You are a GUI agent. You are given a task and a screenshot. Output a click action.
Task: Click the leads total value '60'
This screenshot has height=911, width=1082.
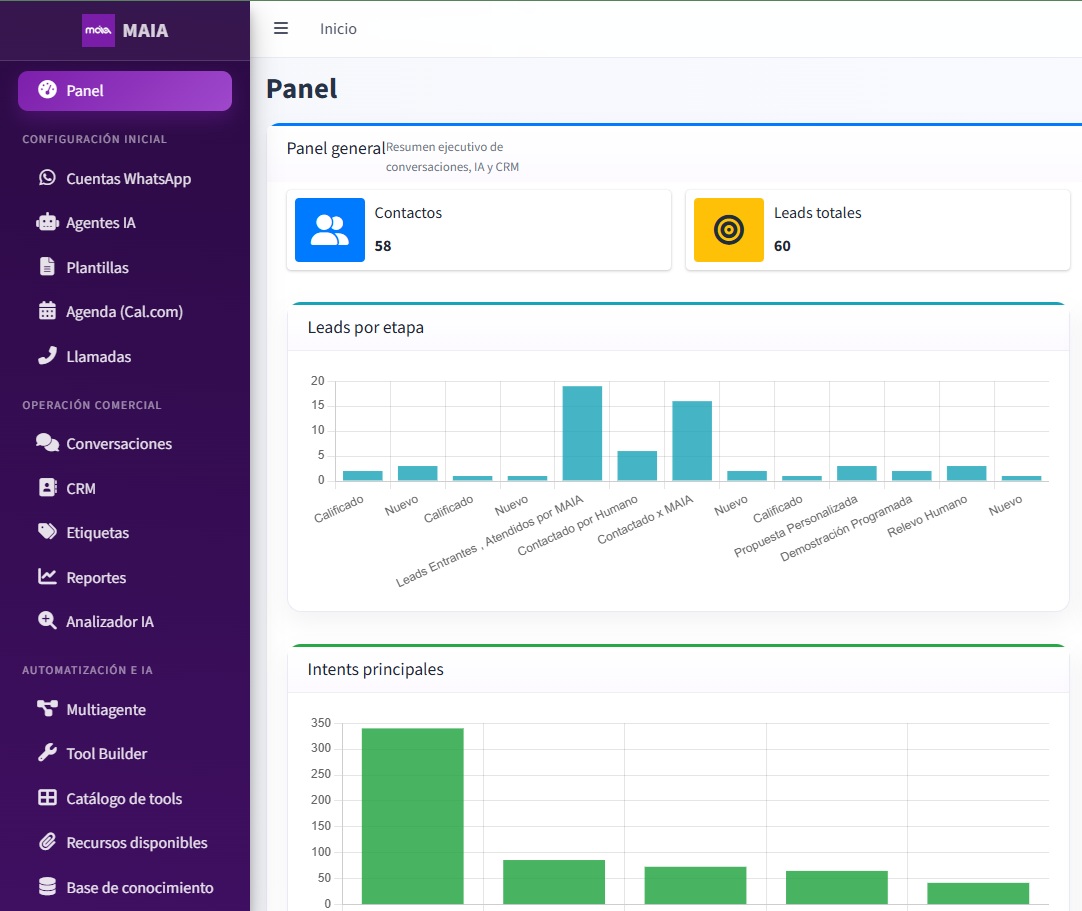[782, 246]
